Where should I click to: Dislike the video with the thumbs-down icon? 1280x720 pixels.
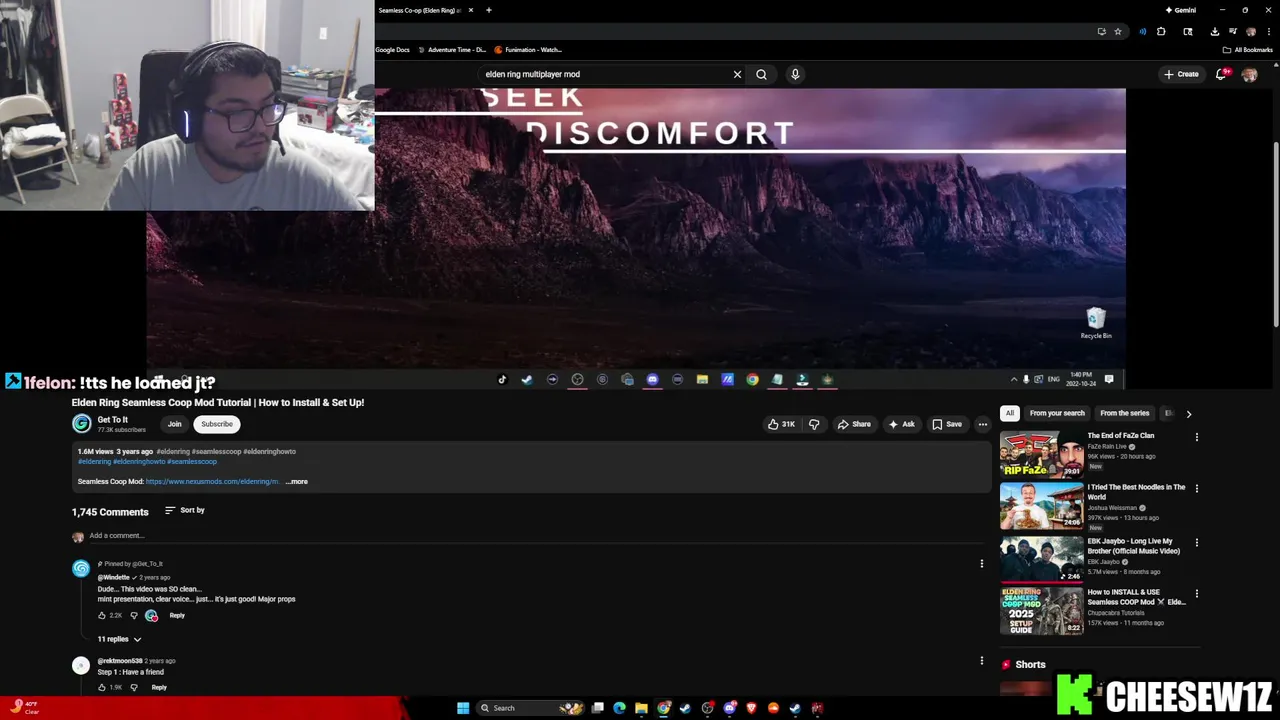814,424
